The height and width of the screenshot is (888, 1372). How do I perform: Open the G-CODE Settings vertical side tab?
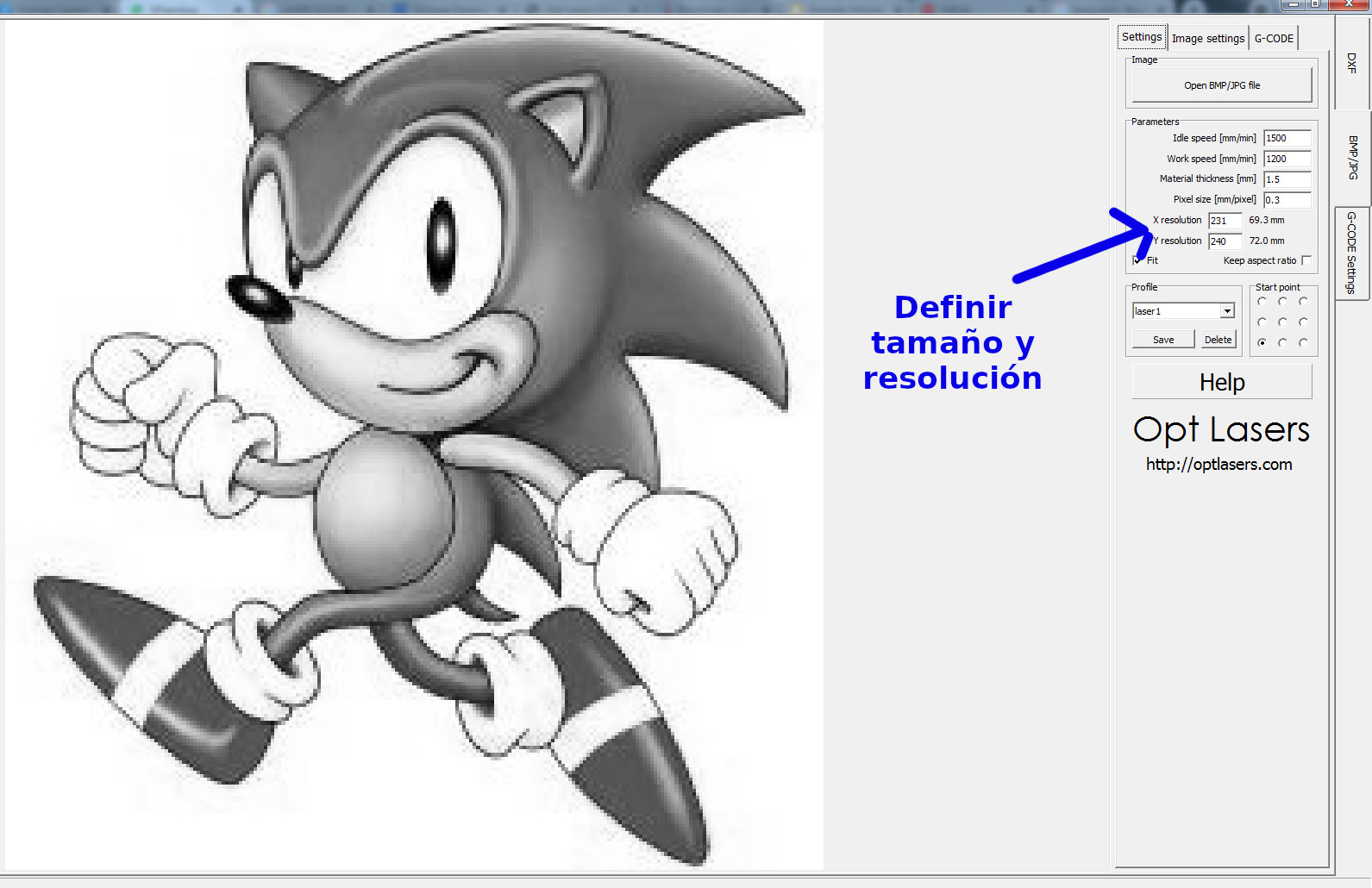click(1351, 253)
